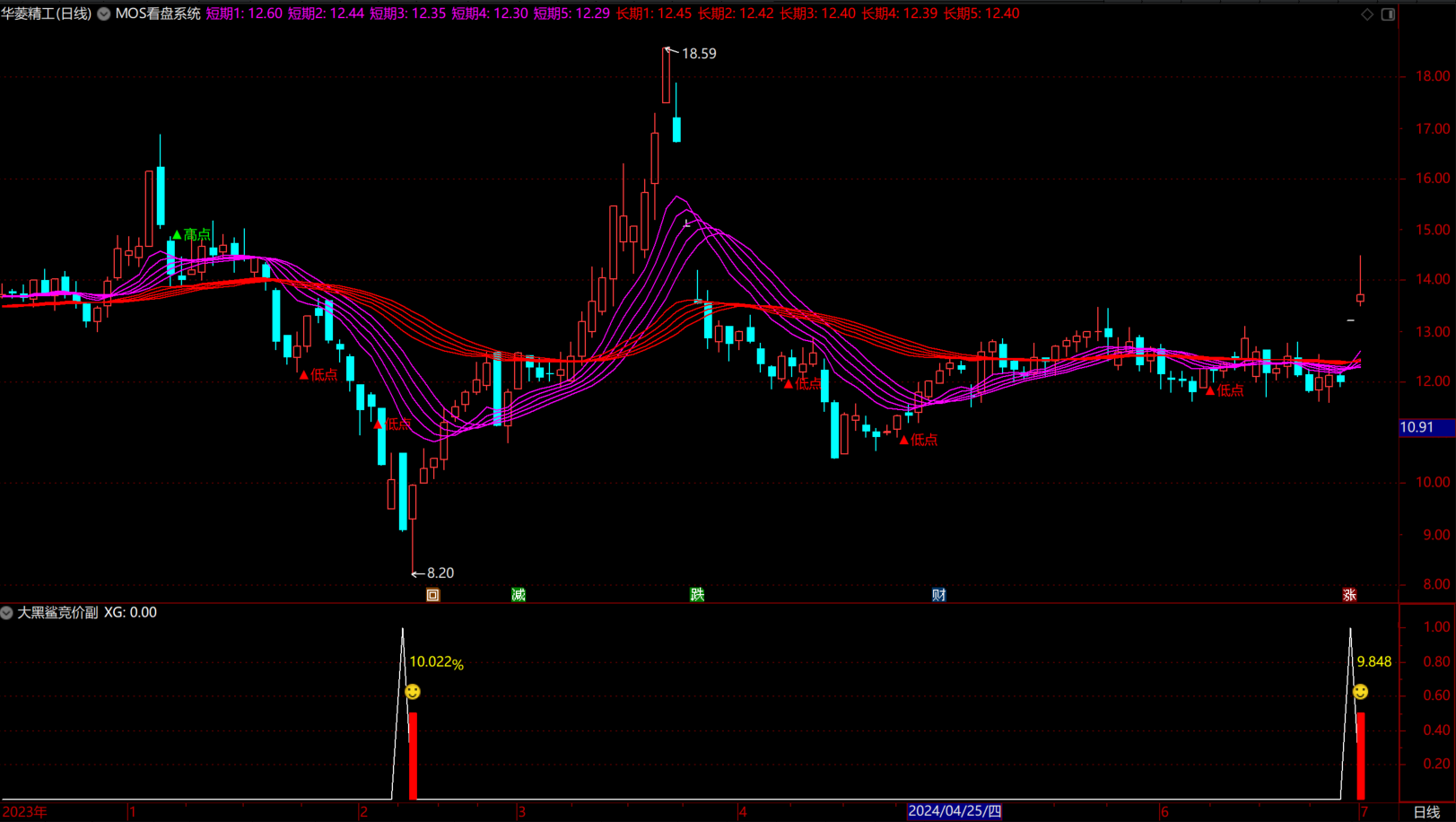Viewport: 1456px width, 822px height.
Task: Open the green 减 event marker
Action: [x=519, y=595]
